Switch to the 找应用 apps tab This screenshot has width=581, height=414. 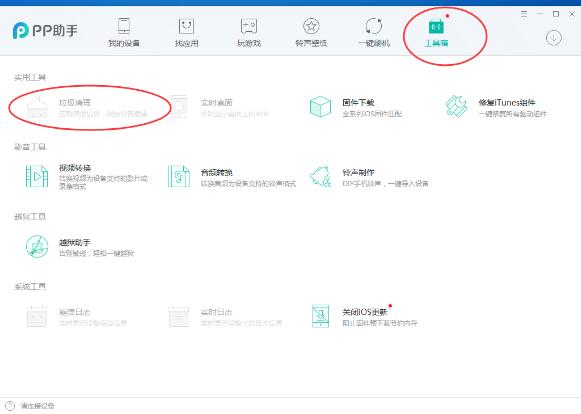click(x=186, y=33)
